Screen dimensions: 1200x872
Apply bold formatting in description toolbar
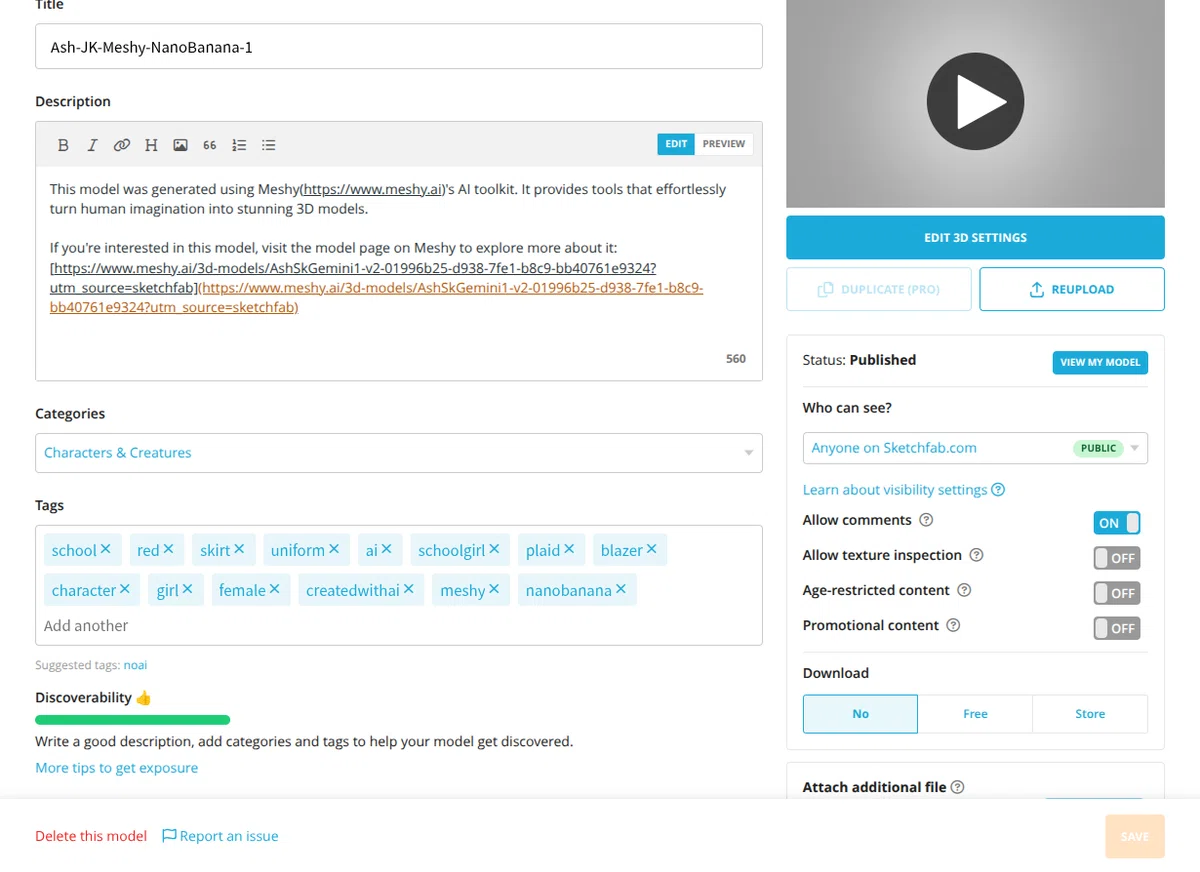pyautogui.click(x=63, y=145)
